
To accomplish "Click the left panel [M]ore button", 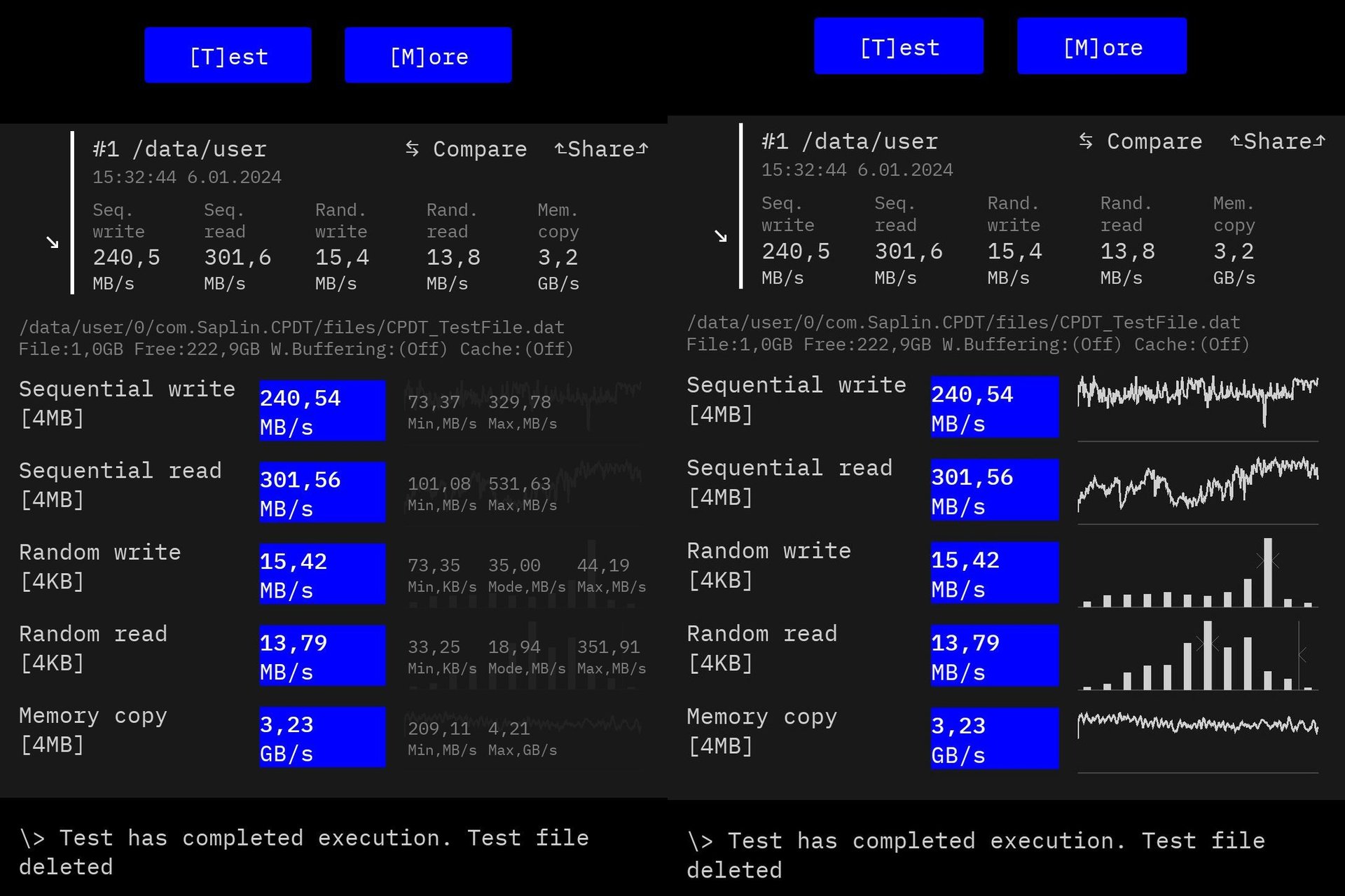I will click(x=428, y=55).
